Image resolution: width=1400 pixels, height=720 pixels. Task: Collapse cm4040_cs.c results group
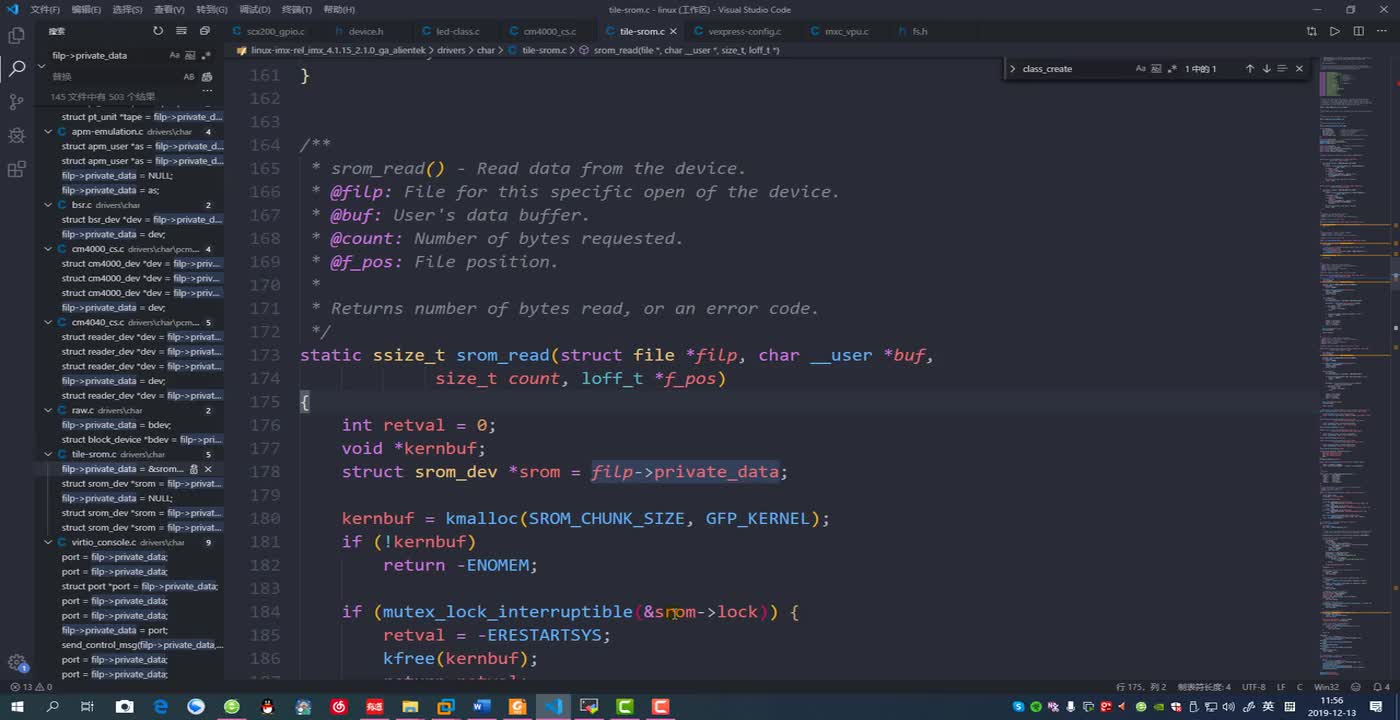(x=48, y=322)
